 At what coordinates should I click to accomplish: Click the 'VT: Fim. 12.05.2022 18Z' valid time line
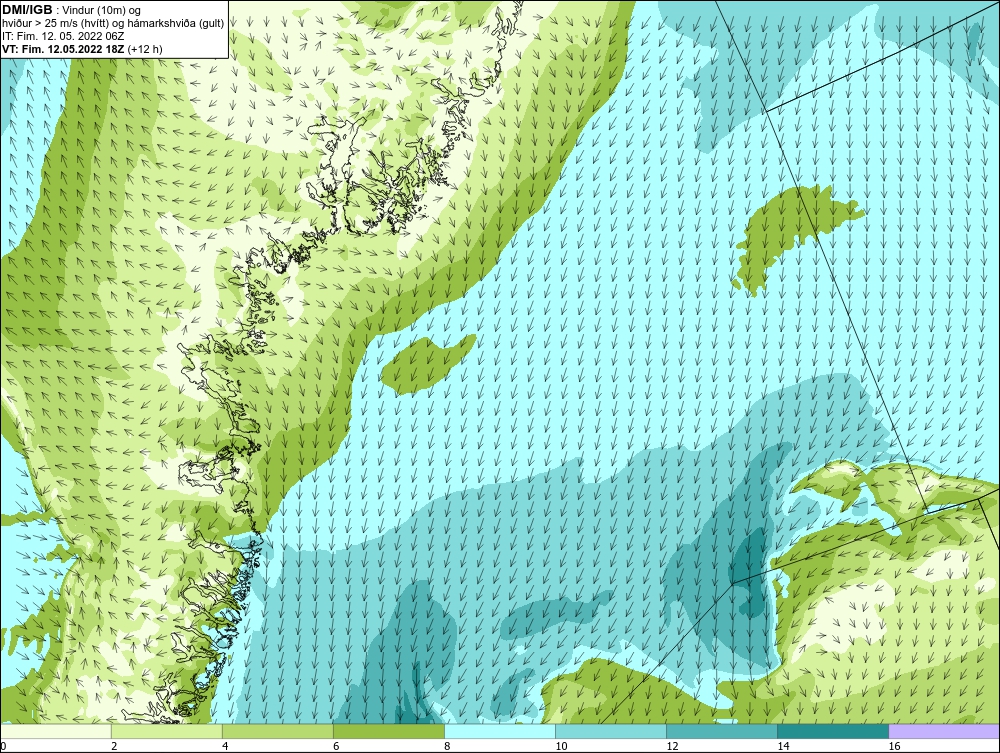(63, 49)
